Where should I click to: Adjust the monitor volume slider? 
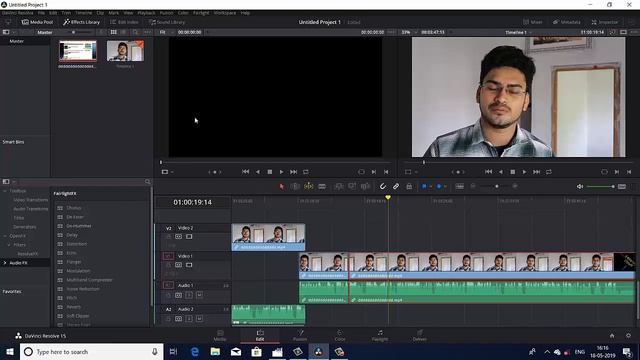[600, 187]
